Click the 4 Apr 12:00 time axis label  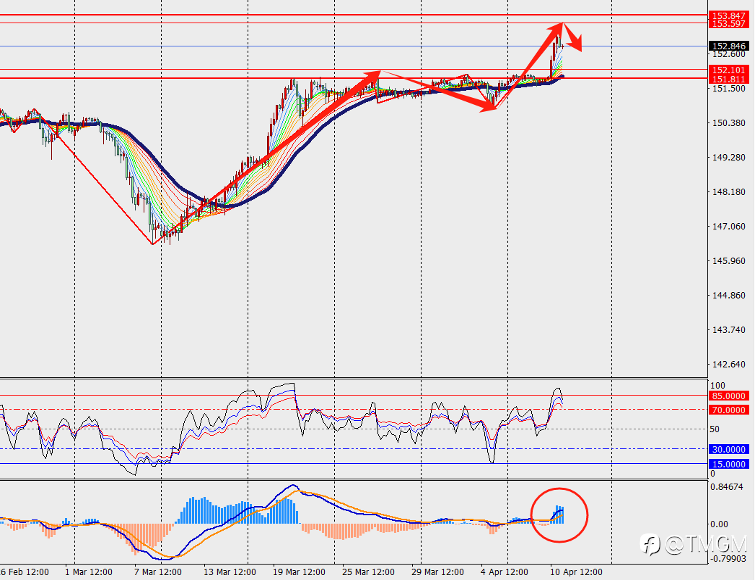pyautogui.click(x=504, y=572)
